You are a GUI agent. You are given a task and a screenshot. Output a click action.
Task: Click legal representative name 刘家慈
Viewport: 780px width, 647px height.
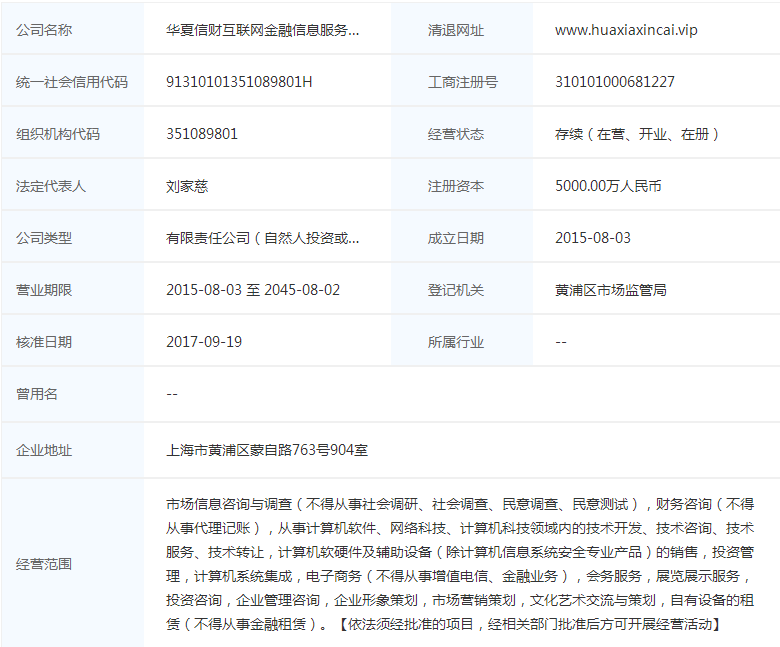(x=187, y=186)
